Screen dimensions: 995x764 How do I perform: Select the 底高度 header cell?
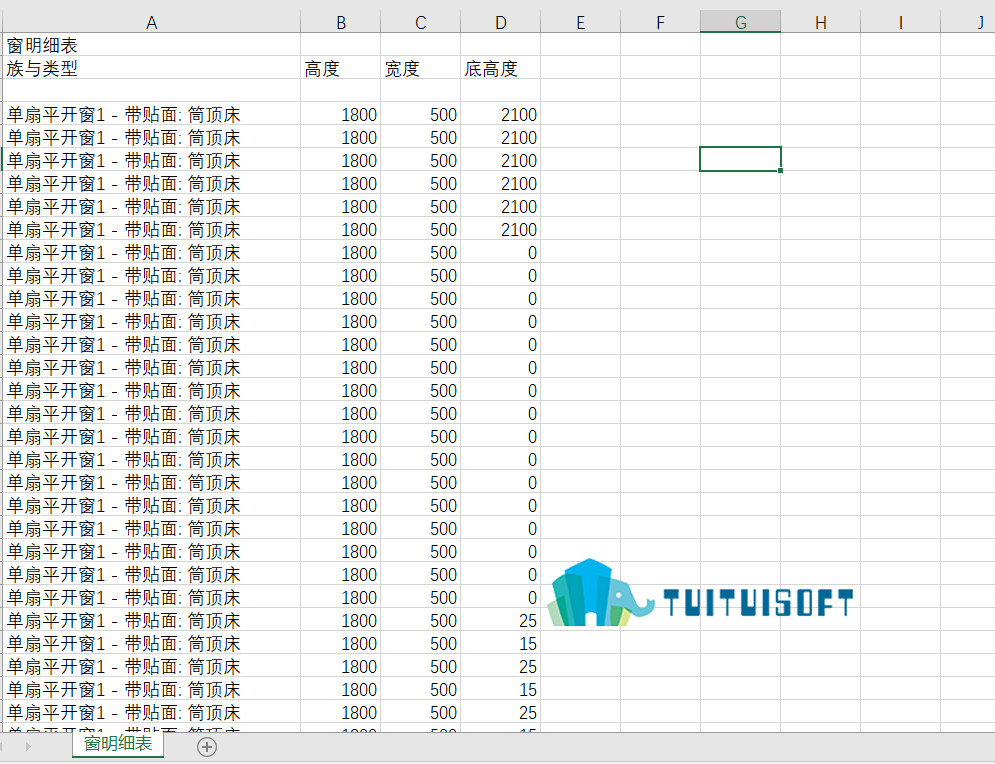501,68
